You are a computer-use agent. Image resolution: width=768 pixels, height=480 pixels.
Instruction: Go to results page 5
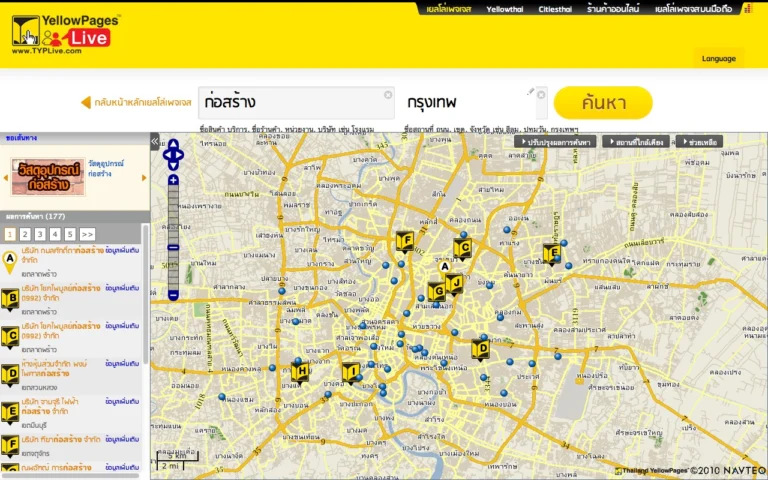pos(70,234)
